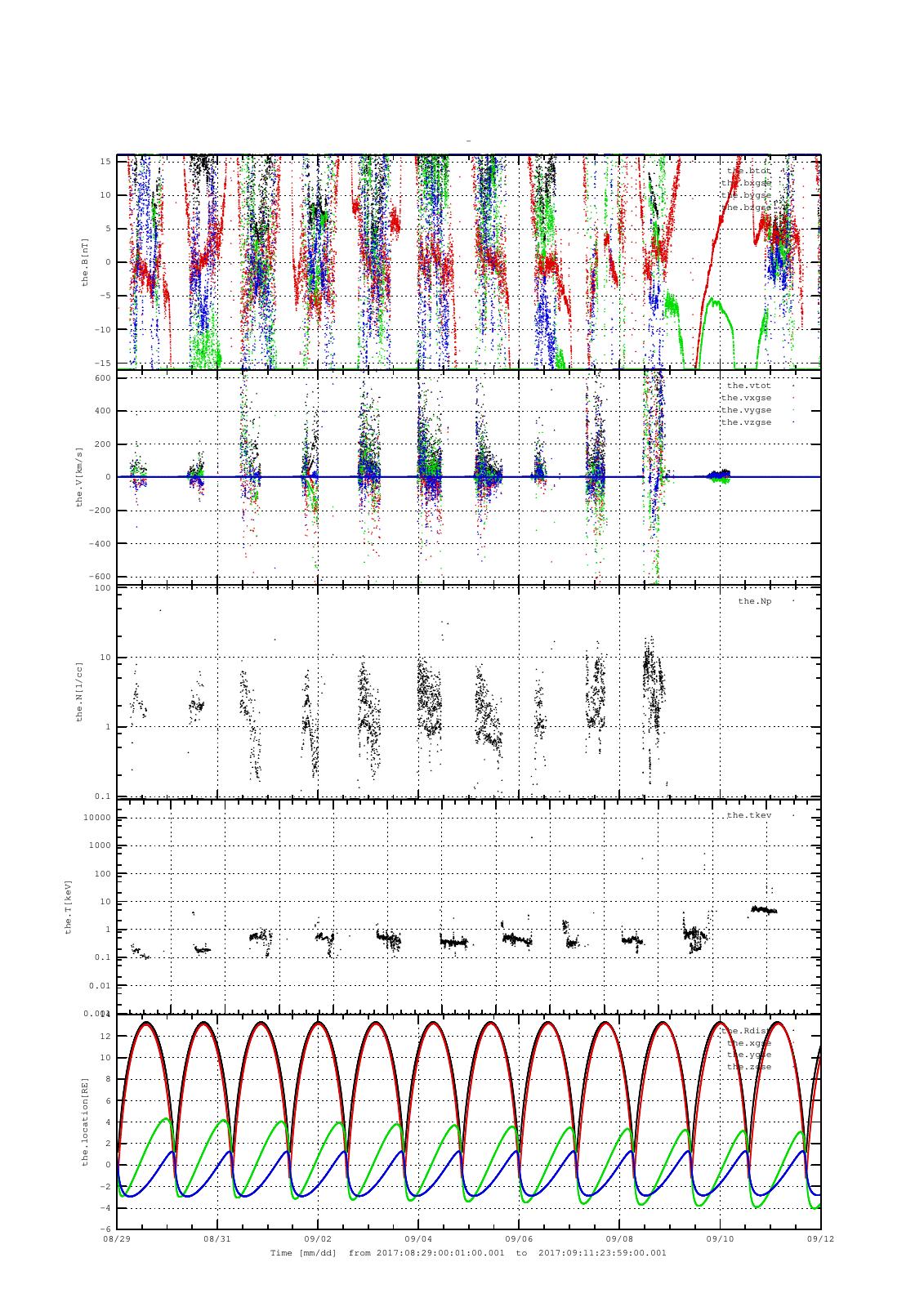924x1307 pixels.
Task: Click the 10000 tick on temperature axis
Action: tap(97, 818)
